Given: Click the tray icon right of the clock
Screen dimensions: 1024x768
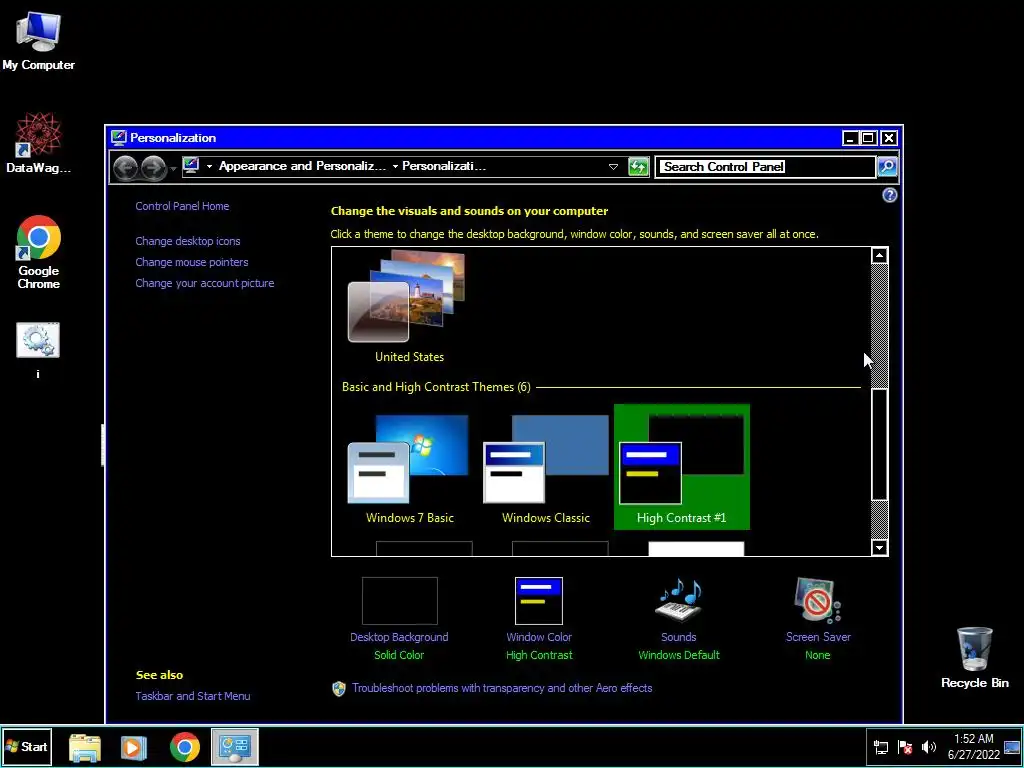Looking at the screenshot, I should [x=1012, y=747].
